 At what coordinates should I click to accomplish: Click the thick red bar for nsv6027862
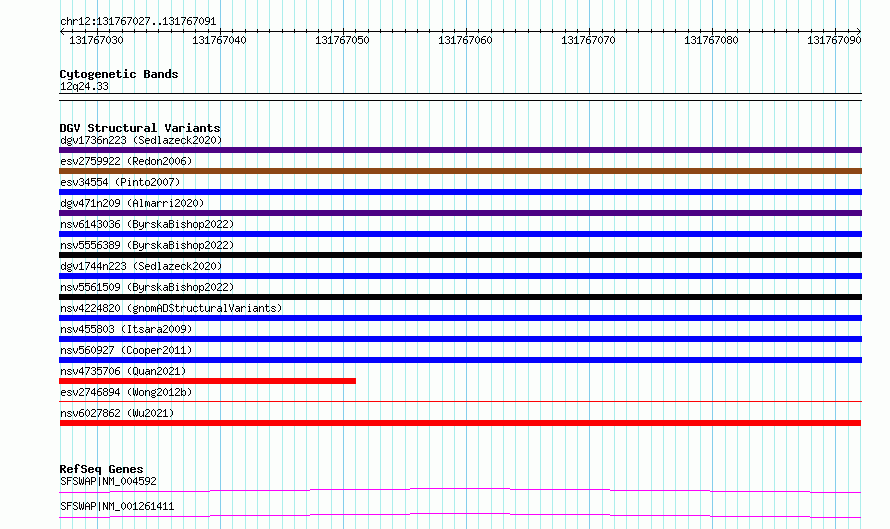[x=460, y=423]
